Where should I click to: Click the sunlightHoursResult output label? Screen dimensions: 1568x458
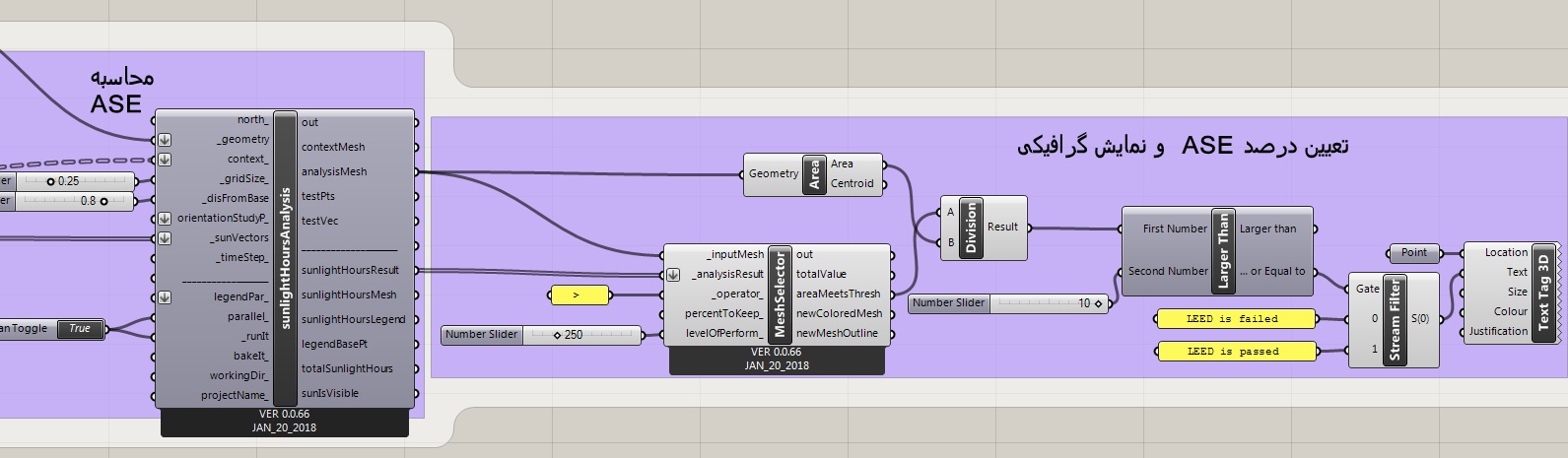click(x=350, y=271)
